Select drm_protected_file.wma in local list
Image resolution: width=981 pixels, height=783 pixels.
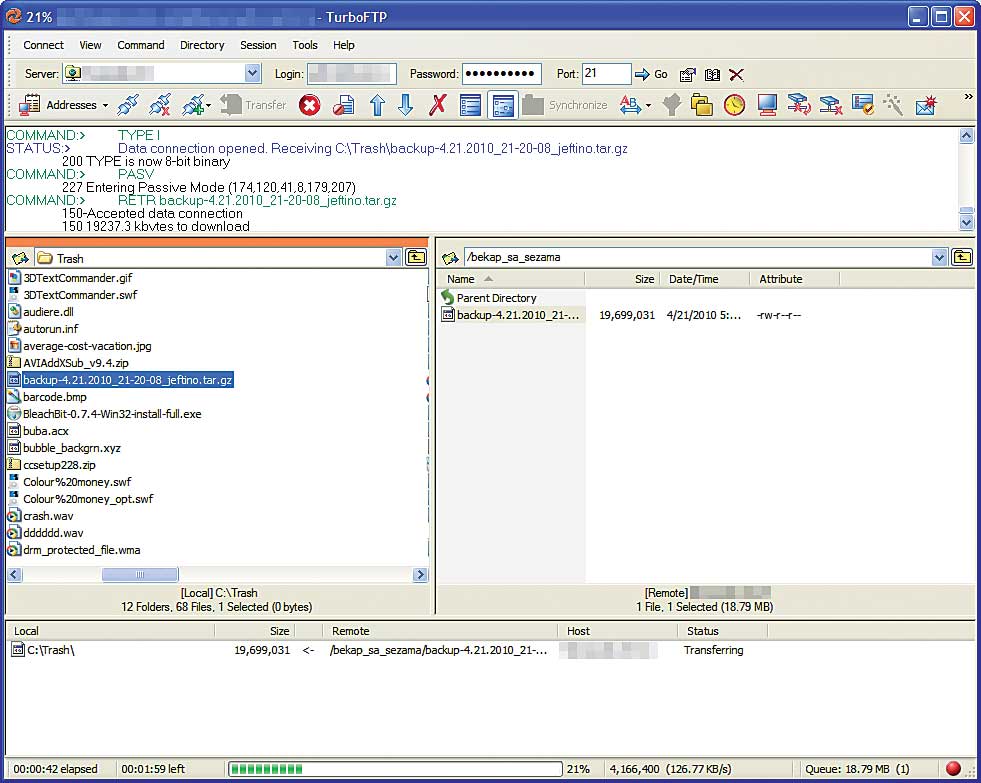pyautogui.click(x=74, y=550)
